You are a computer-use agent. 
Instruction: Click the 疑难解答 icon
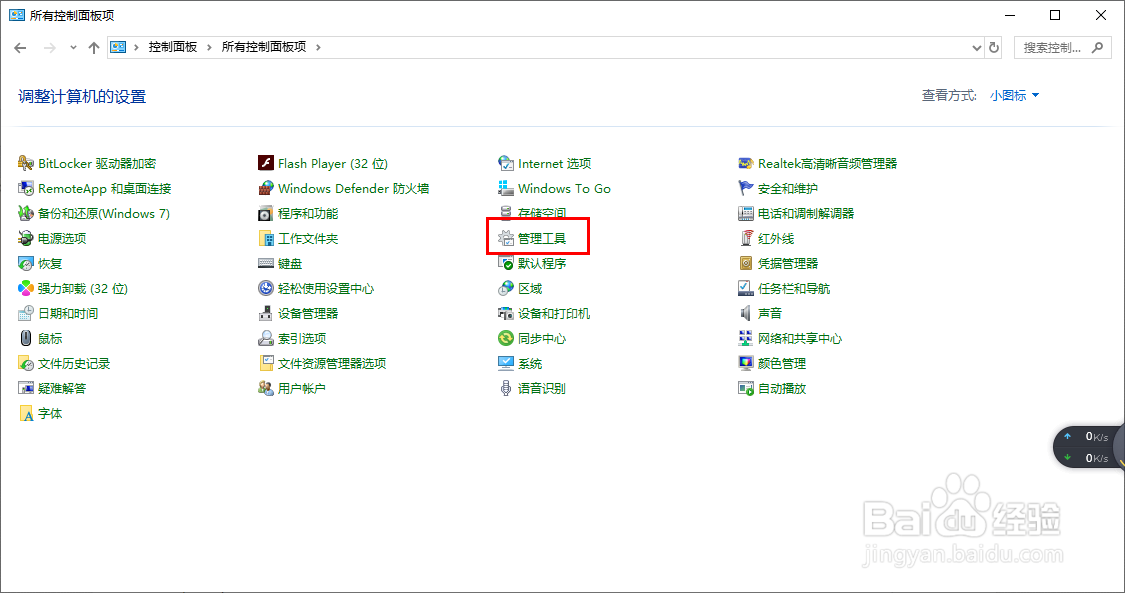tap(26, 388)
